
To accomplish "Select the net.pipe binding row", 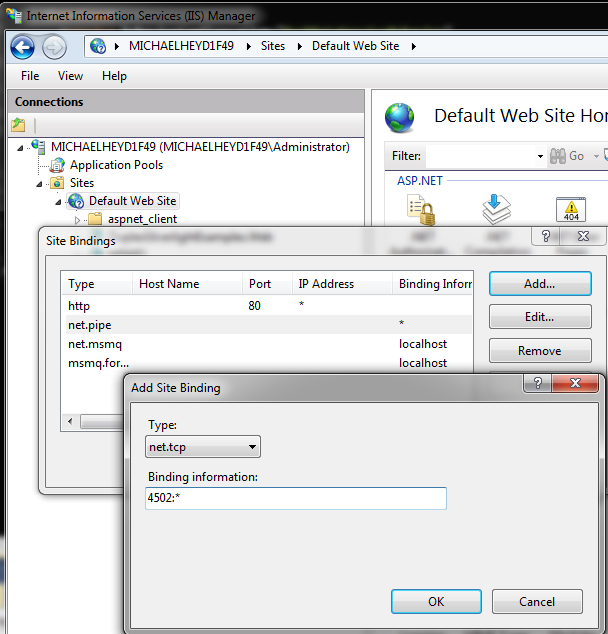I will 267,325.
